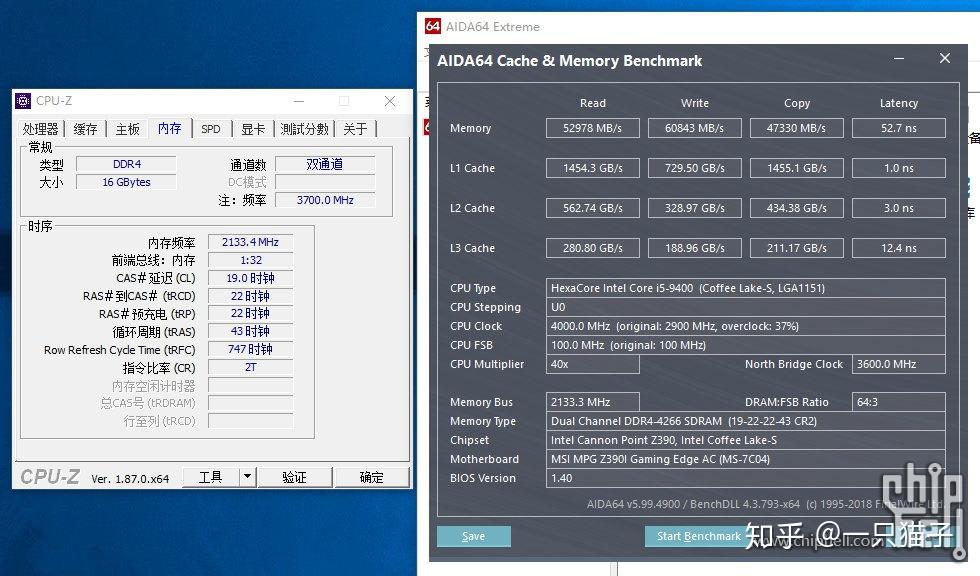
Task: Select the 内存 tab in CPU-Z
Action: tap(169, 128)
